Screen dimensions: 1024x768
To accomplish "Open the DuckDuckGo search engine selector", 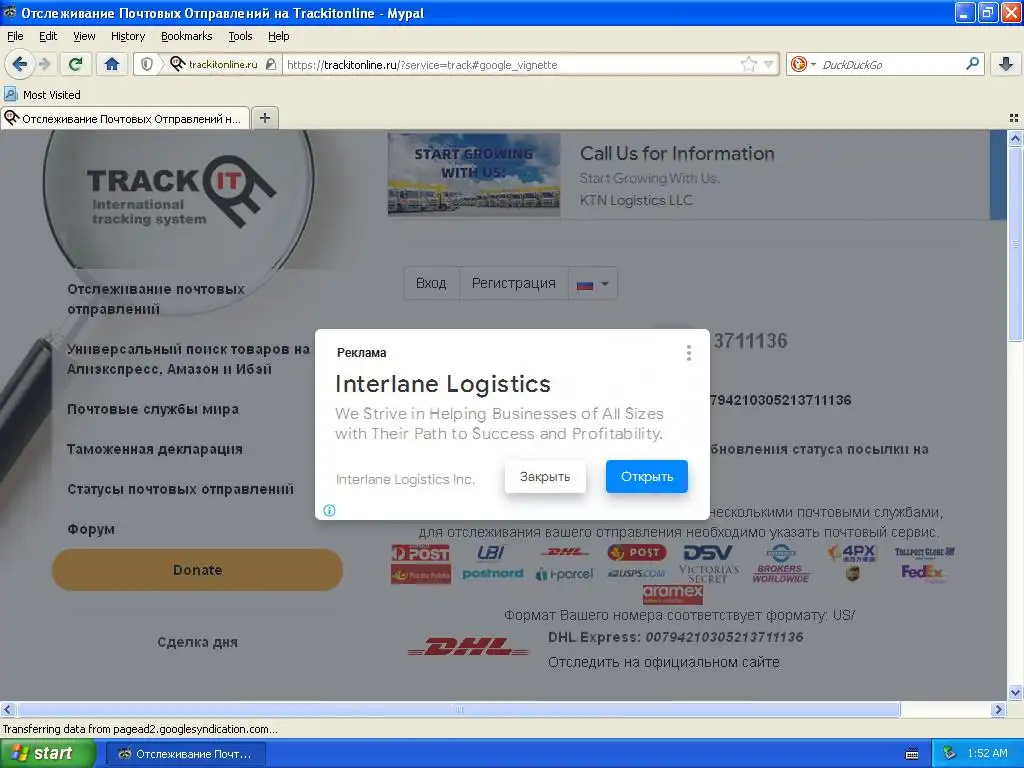I will tap(803, 64).
